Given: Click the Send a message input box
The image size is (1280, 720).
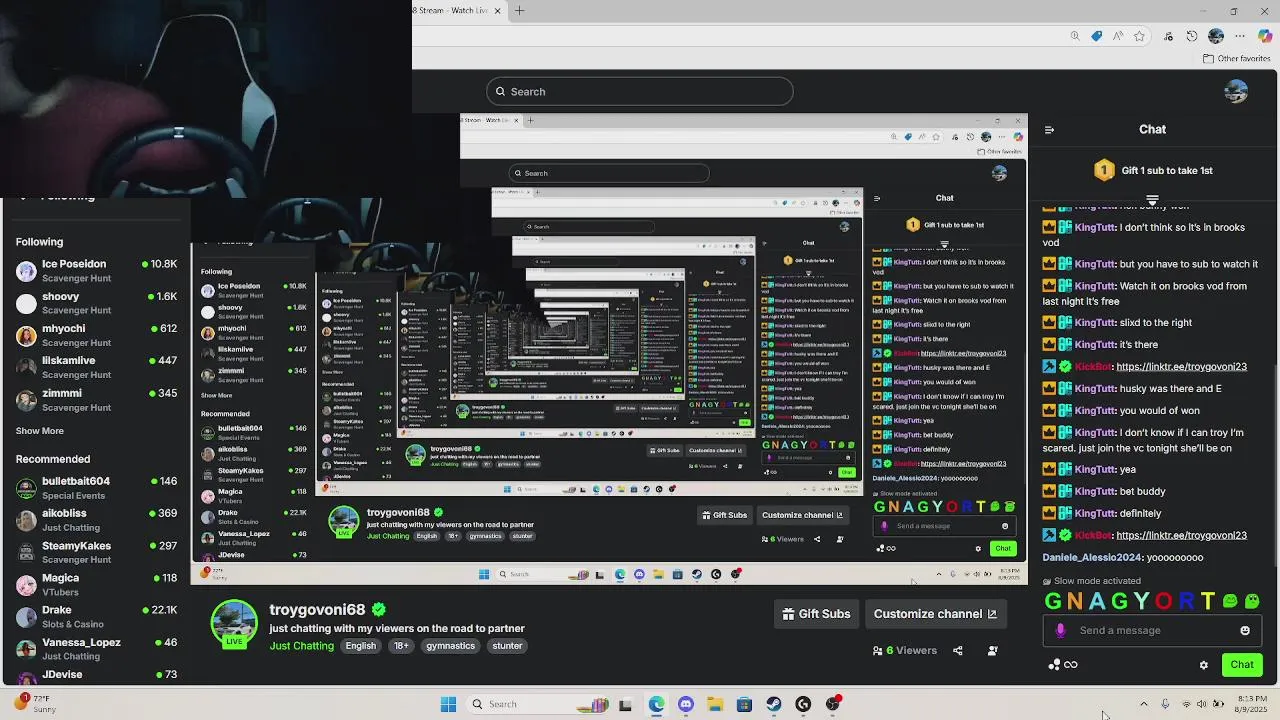Looking at the screenshot, I should click(1152, 630).
